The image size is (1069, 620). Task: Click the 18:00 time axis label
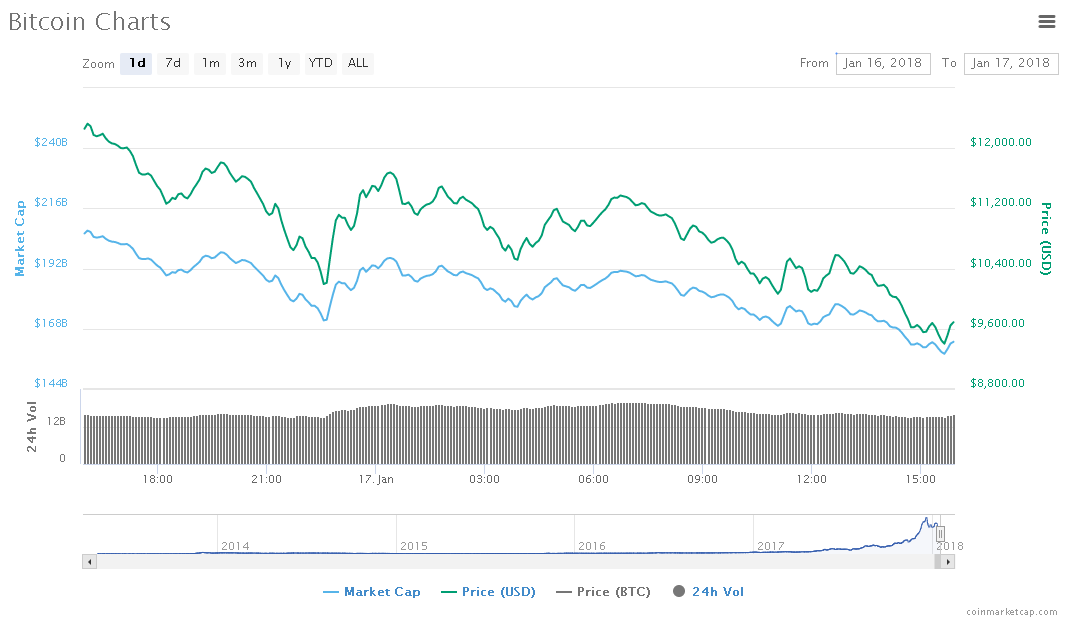click(x=157, y=479)
